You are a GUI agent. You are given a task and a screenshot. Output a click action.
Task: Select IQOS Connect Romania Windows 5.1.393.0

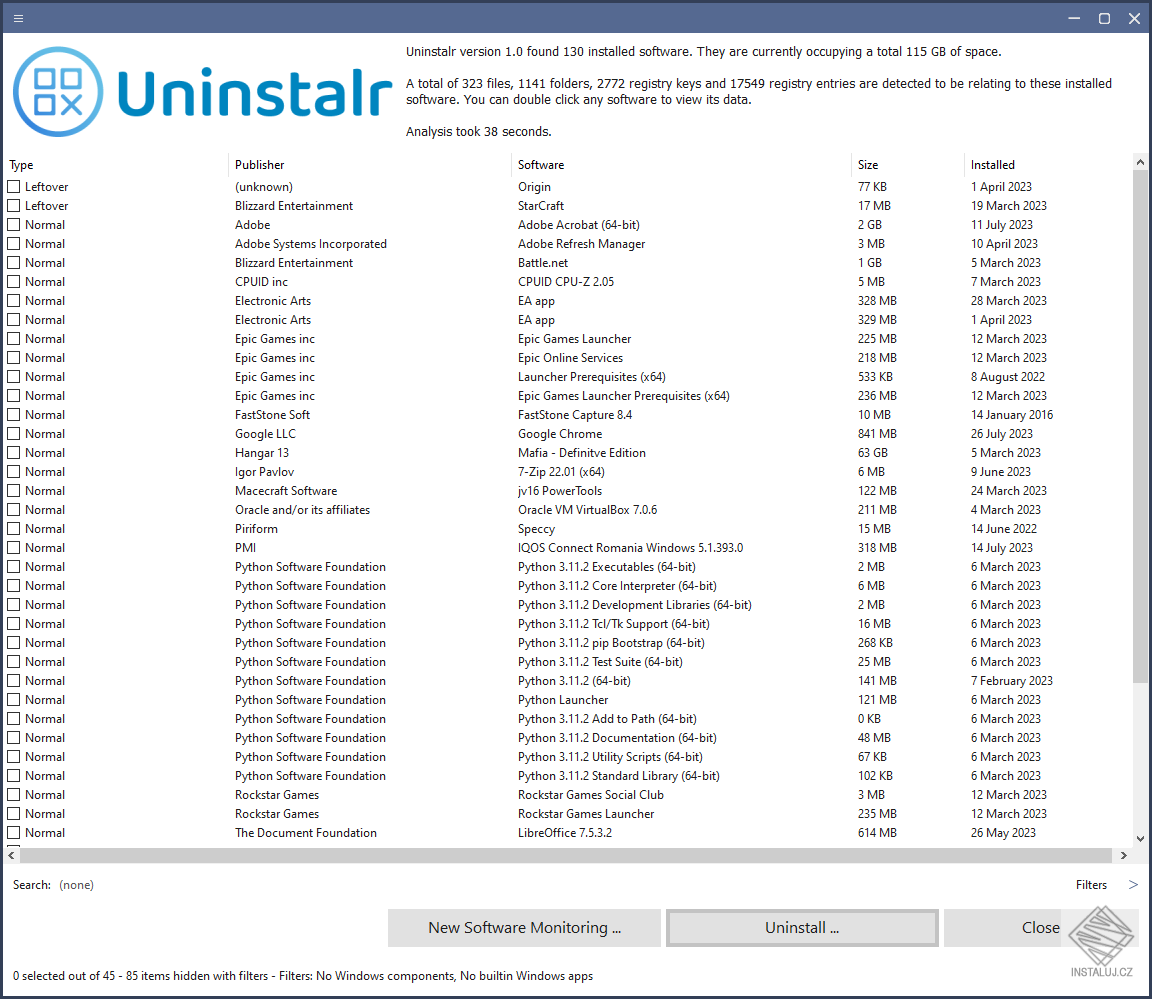click(630, 548)
